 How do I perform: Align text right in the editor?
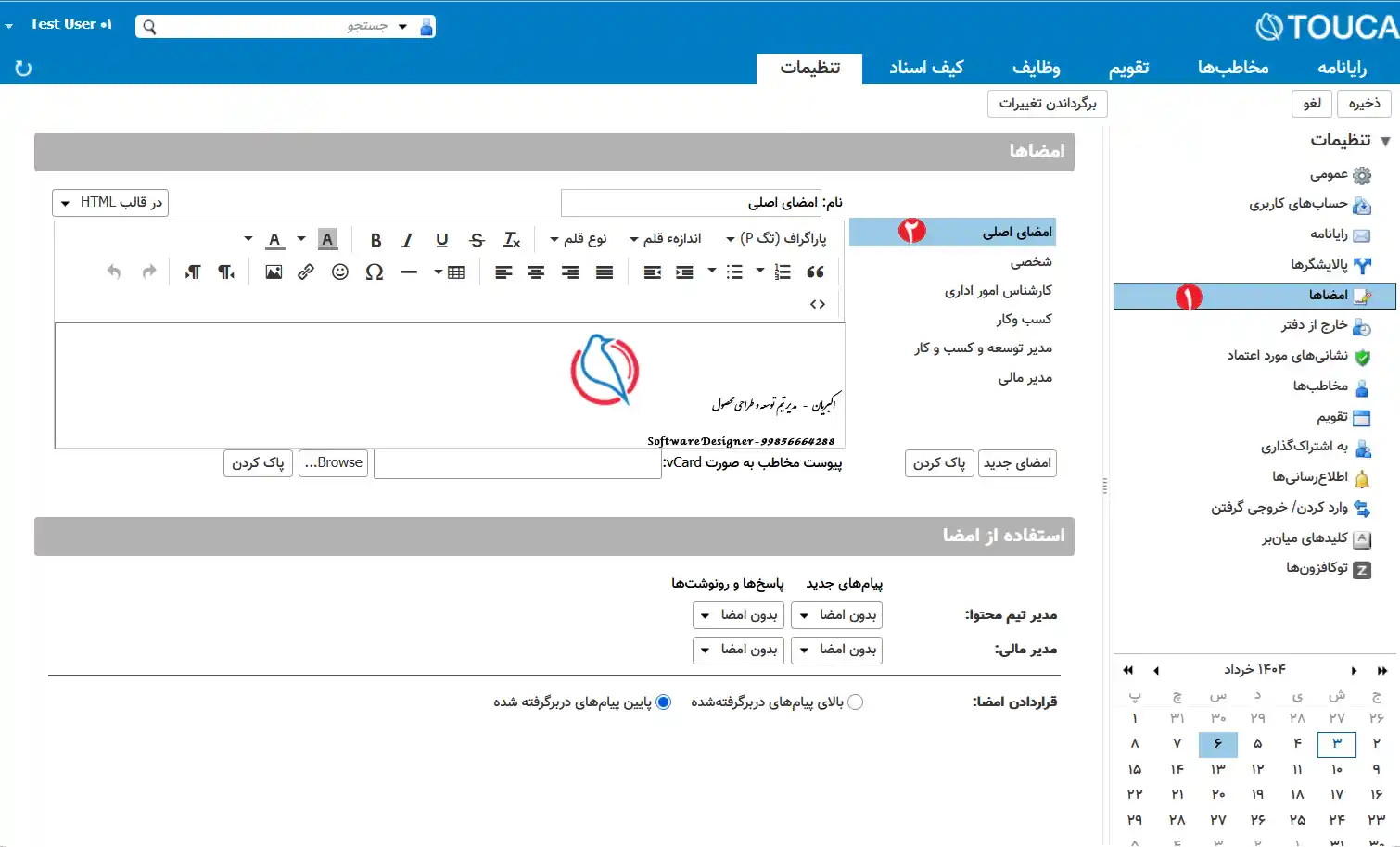pos(570,272)
